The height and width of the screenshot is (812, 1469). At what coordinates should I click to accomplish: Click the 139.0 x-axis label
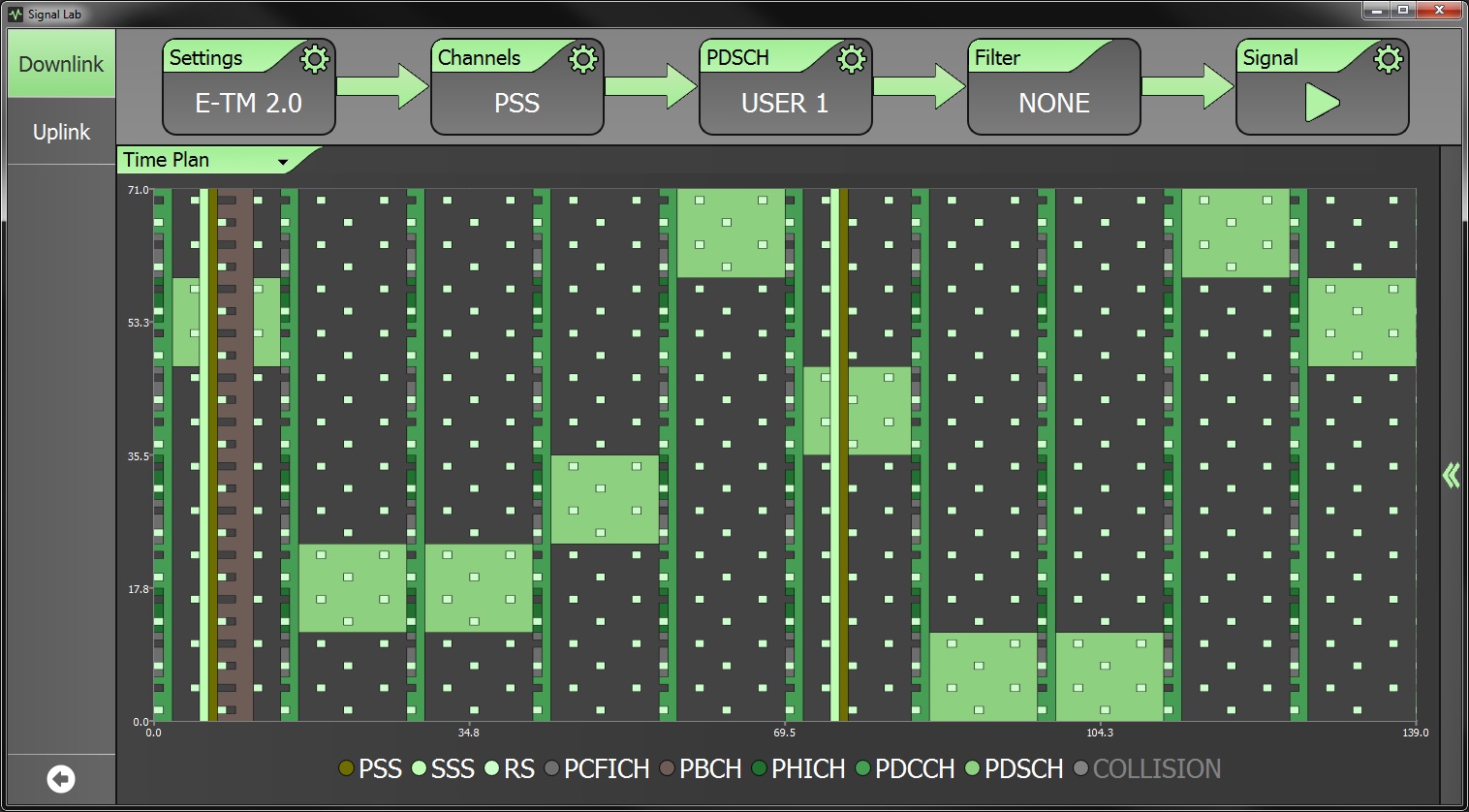point(1416,733)
